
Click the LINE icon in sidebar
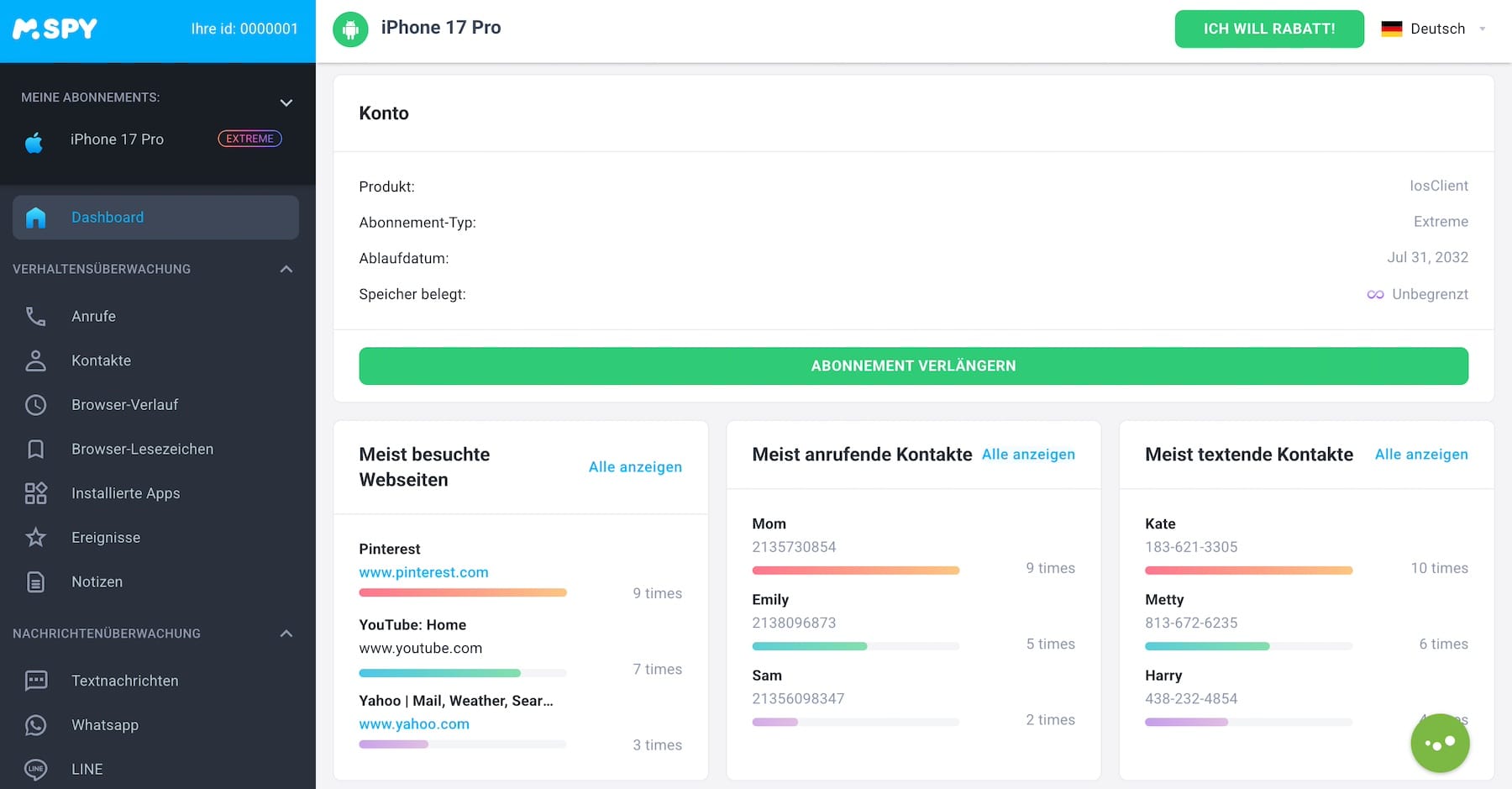pos(35,769)
